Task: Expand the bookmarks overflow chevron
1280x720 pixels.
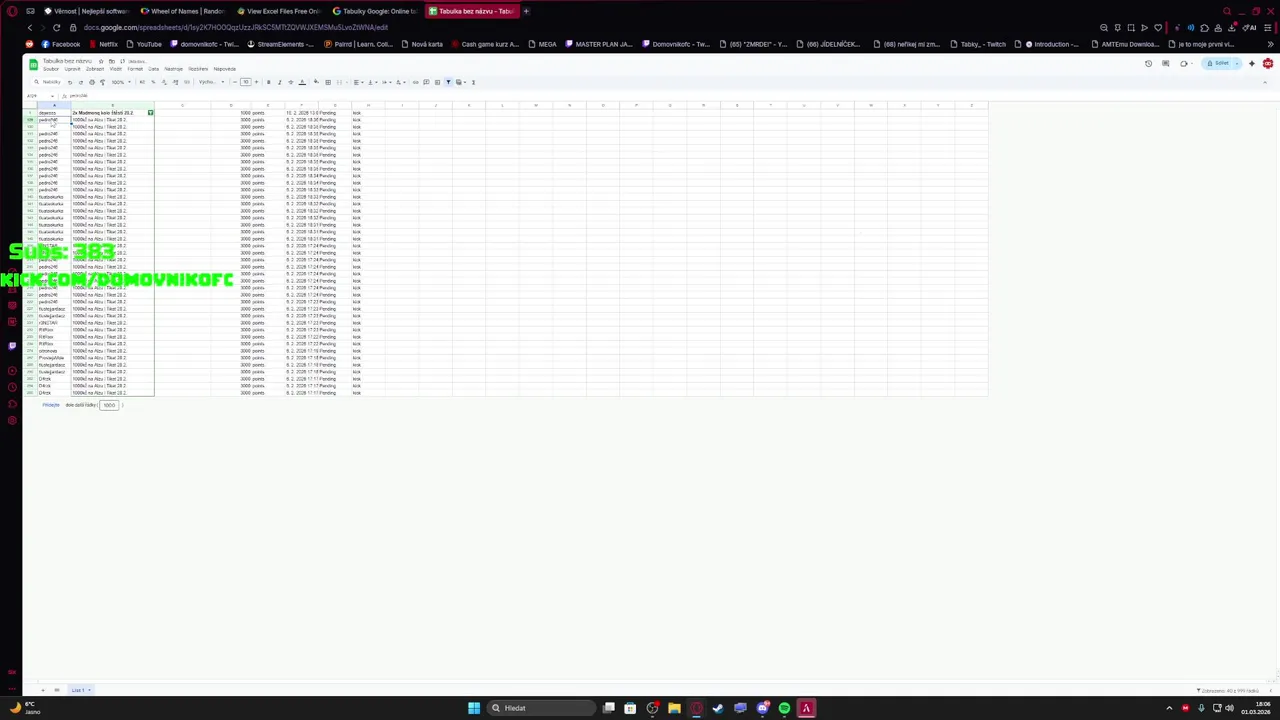Action: click(1271, 44)
